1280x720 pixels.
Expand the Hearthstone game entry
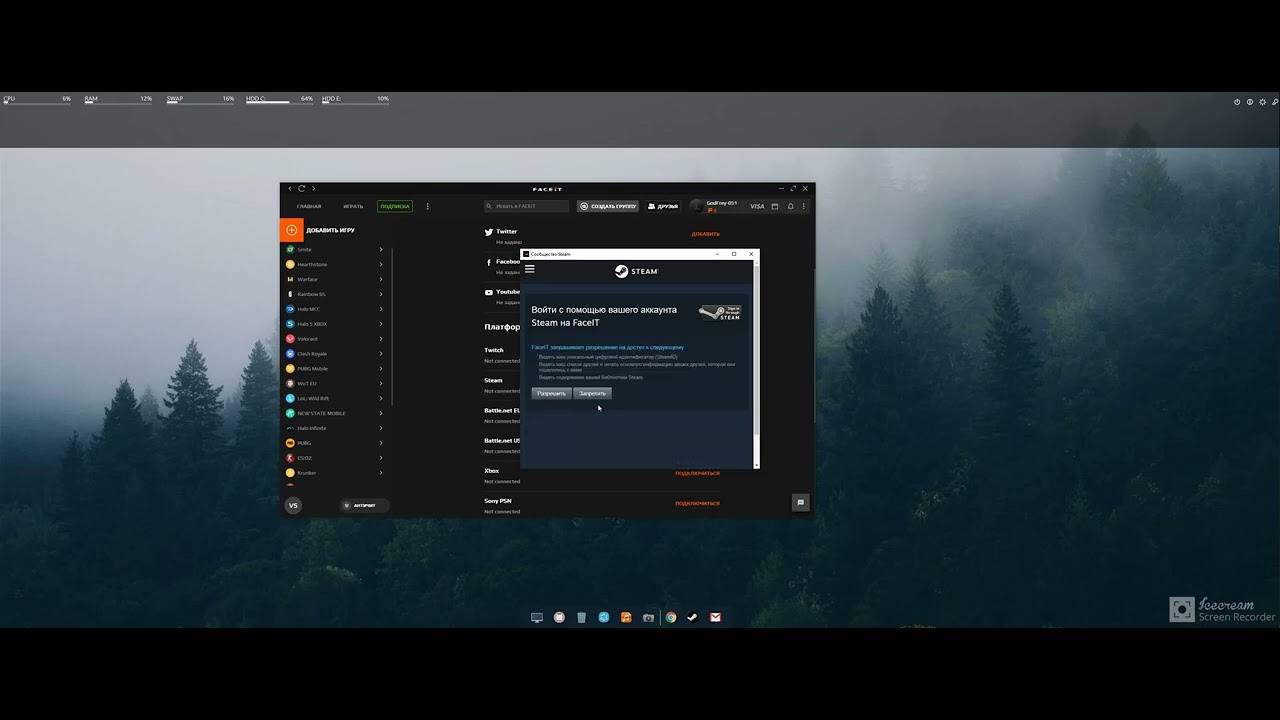[381, 264]
